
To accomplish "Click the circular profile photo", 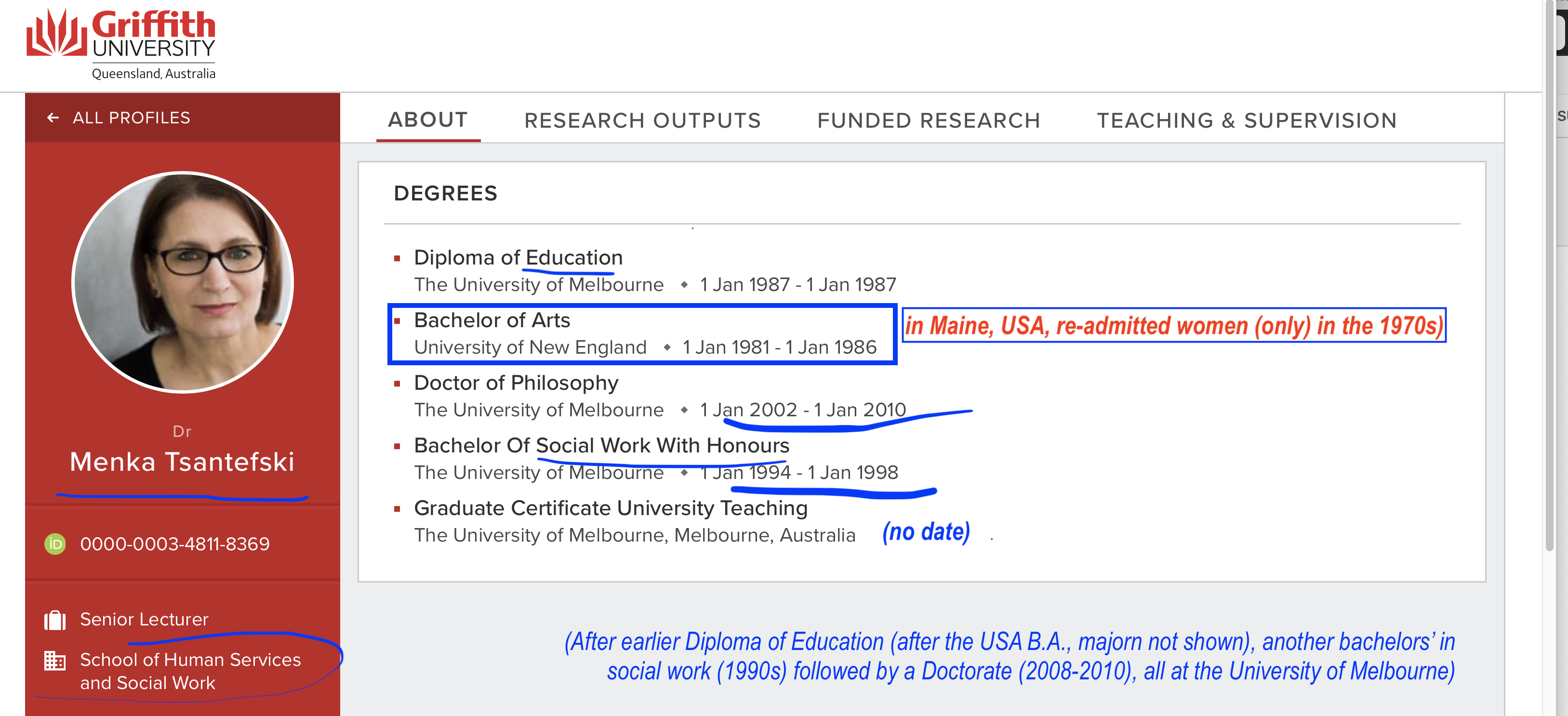I will click(183, 282).
